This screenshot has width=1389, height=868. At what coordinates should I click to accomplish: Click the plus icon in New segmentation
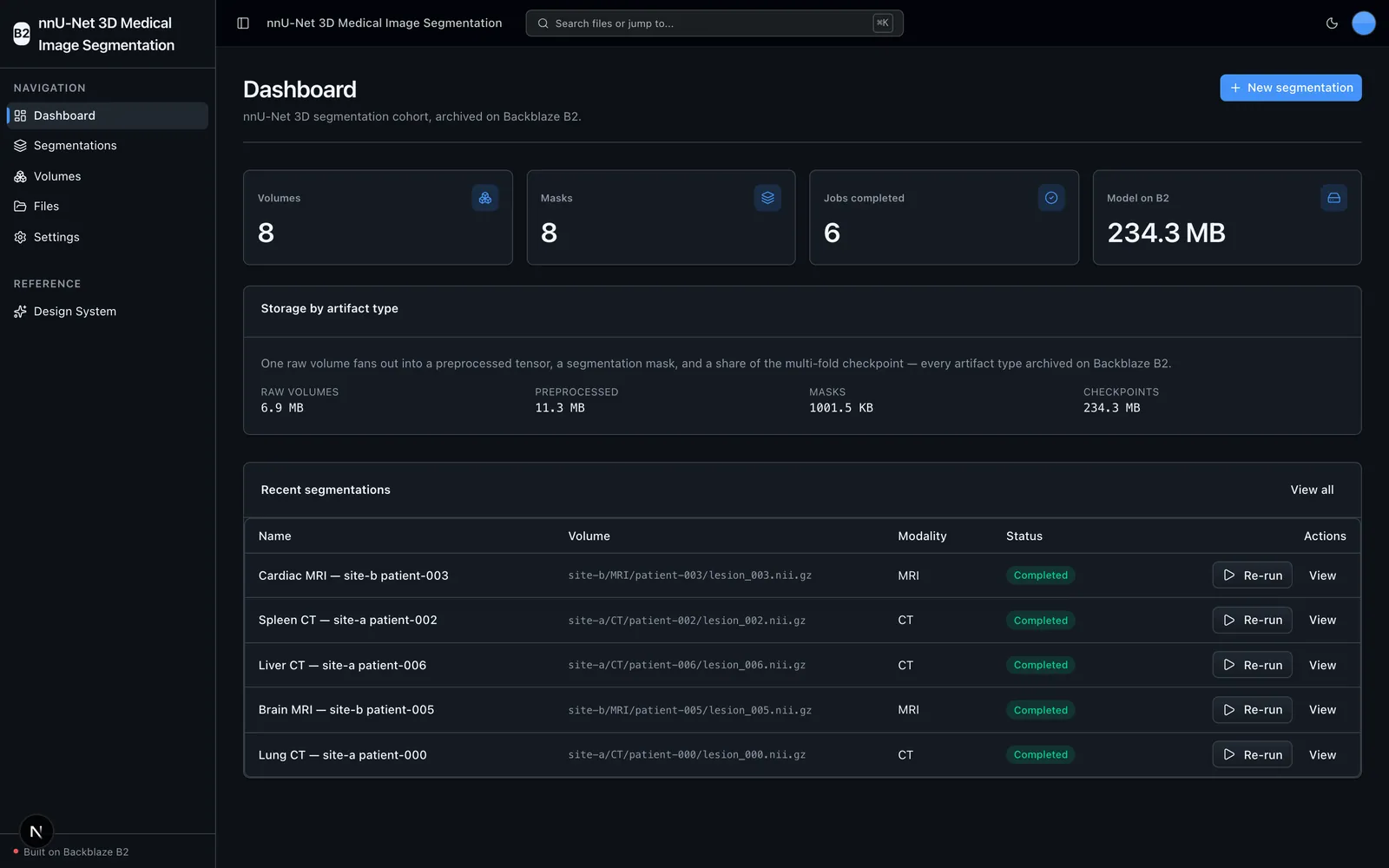[x=1235, y=88]
